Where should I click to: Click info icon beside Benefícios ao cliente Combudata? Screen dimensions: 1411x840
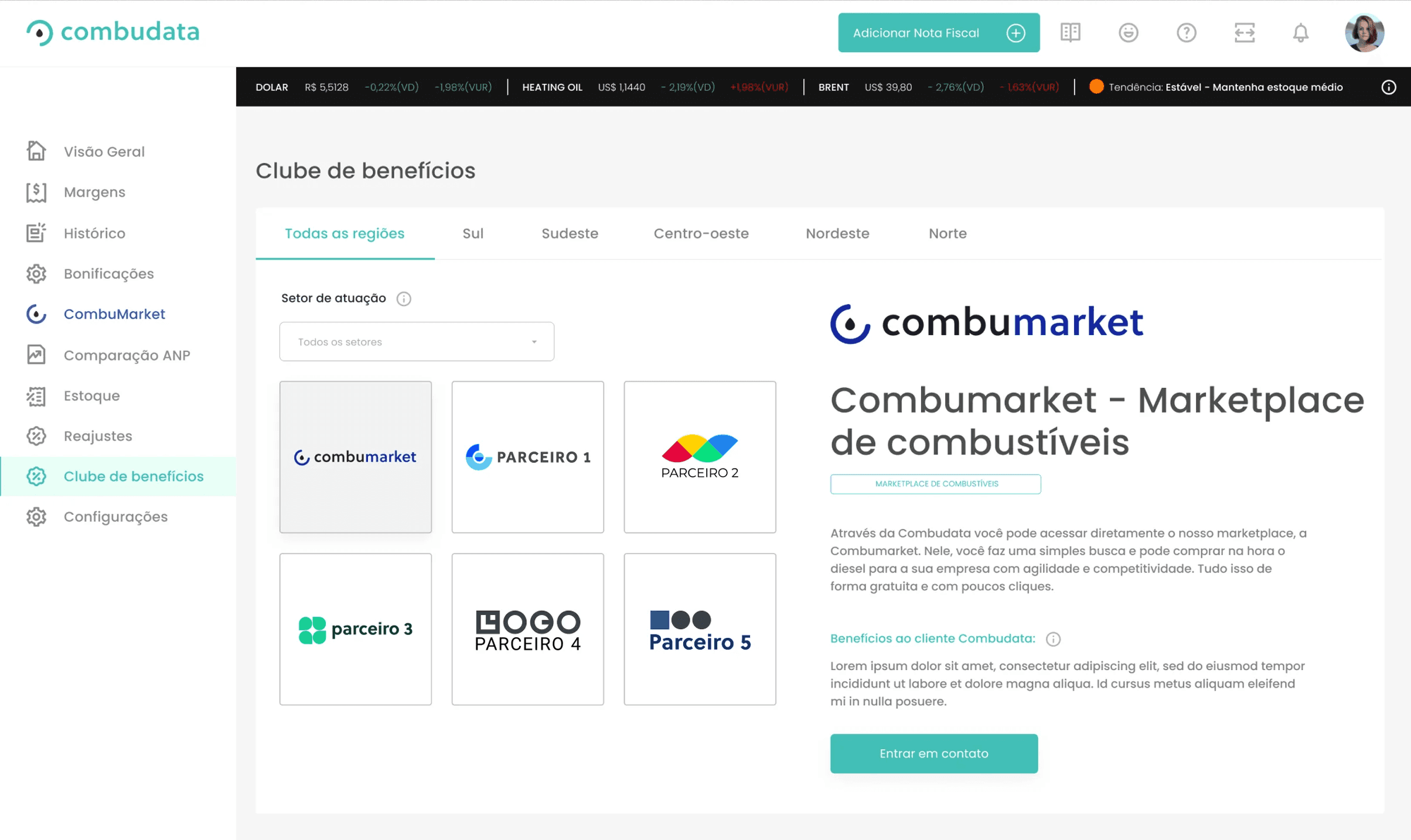(1052, 638)
